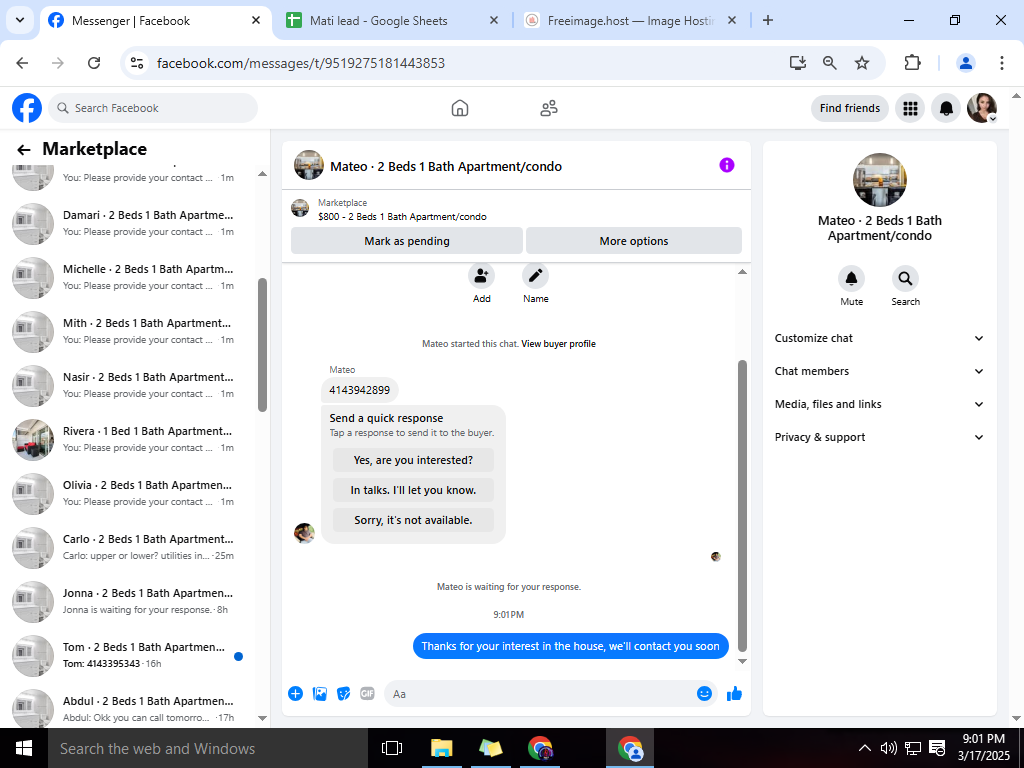
Task: Open Chrome zoom magnifier icon in address bar
Action: [x=829, y=63]
